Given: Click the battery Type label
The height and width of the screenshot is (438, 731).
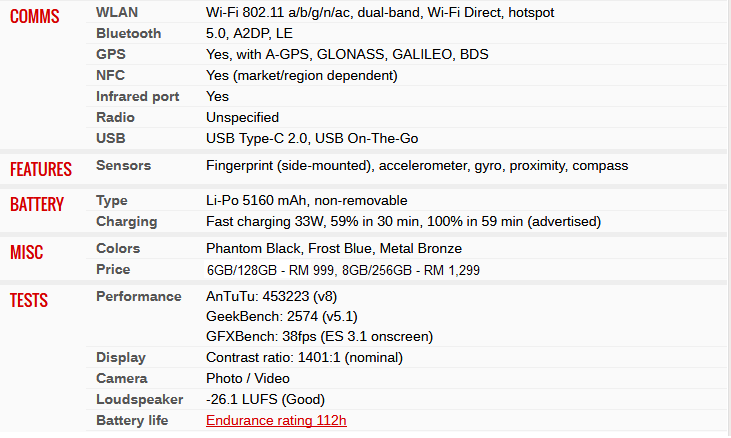Looking at the screenshot, I should pos(112,201).
